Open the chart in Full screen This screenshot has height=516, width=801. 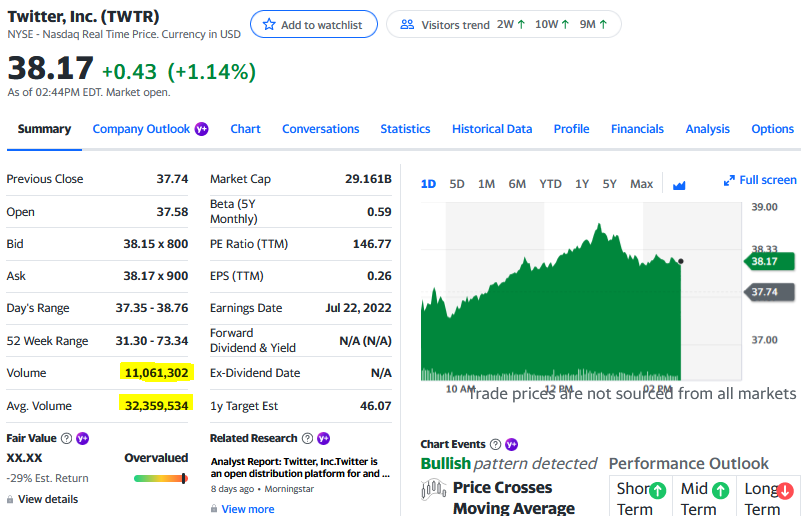click(x=760, y=180)
